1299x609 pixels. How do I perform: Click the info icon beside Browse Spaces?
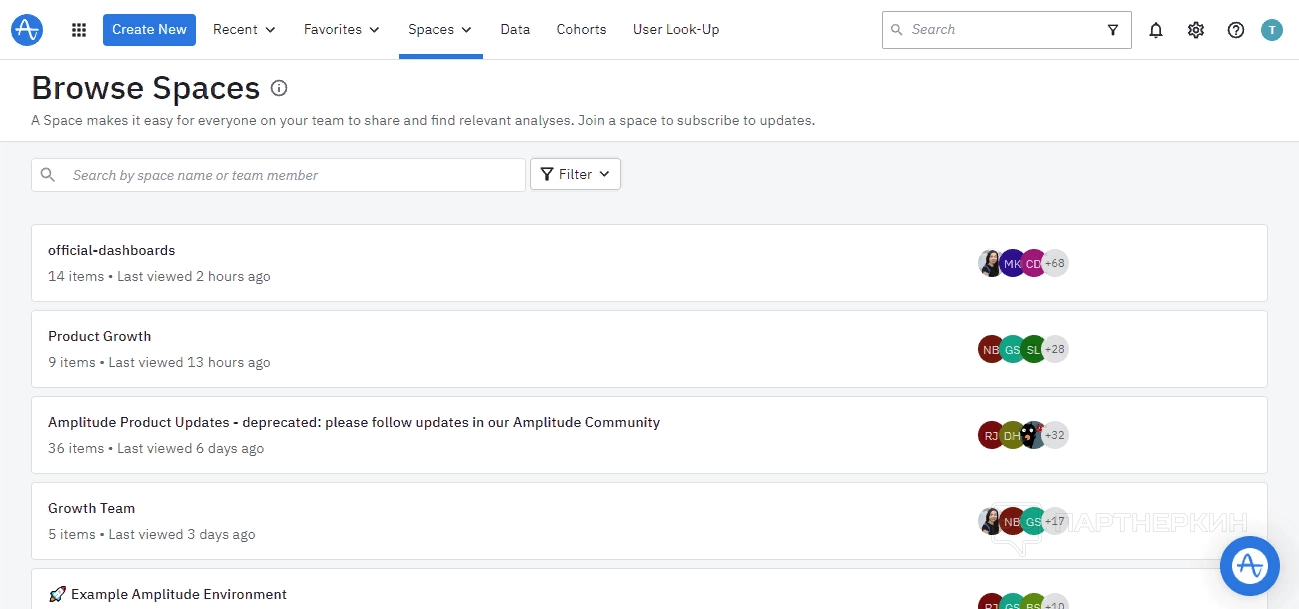click(x=279, y=88)
